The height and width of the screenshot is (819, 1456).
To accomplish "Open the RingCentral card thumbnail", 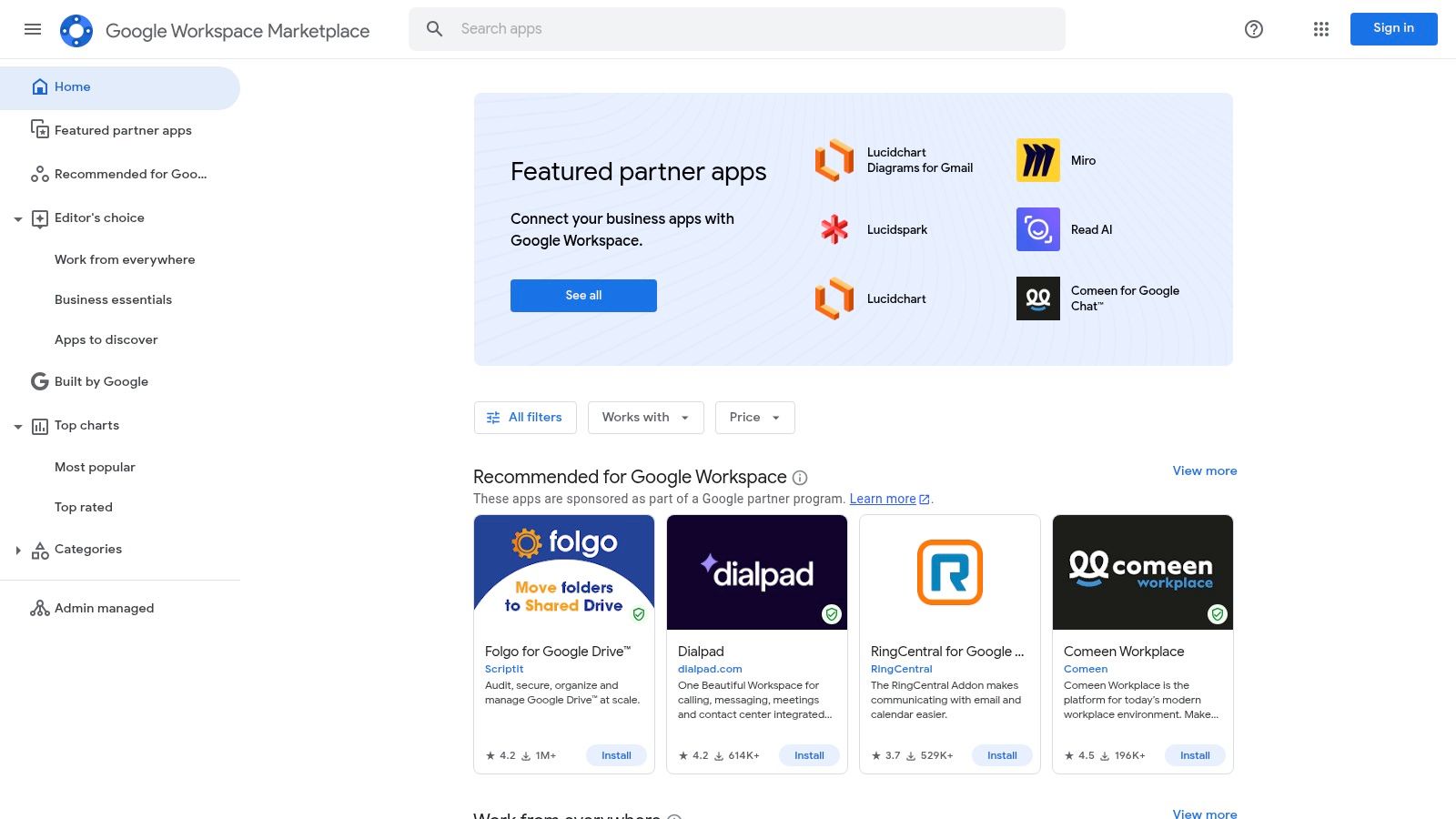I will 950,572.
